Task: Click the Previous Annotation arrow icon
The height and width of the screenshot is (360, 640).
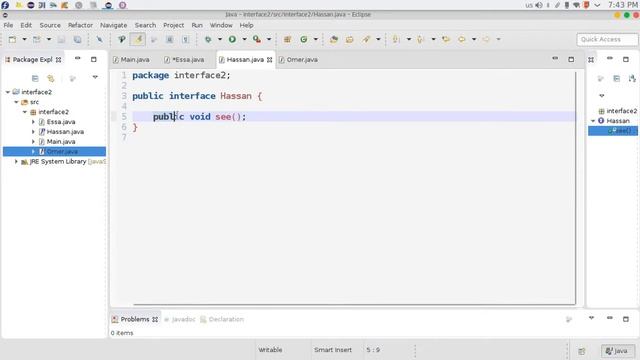Action: [x=420, y=39]
